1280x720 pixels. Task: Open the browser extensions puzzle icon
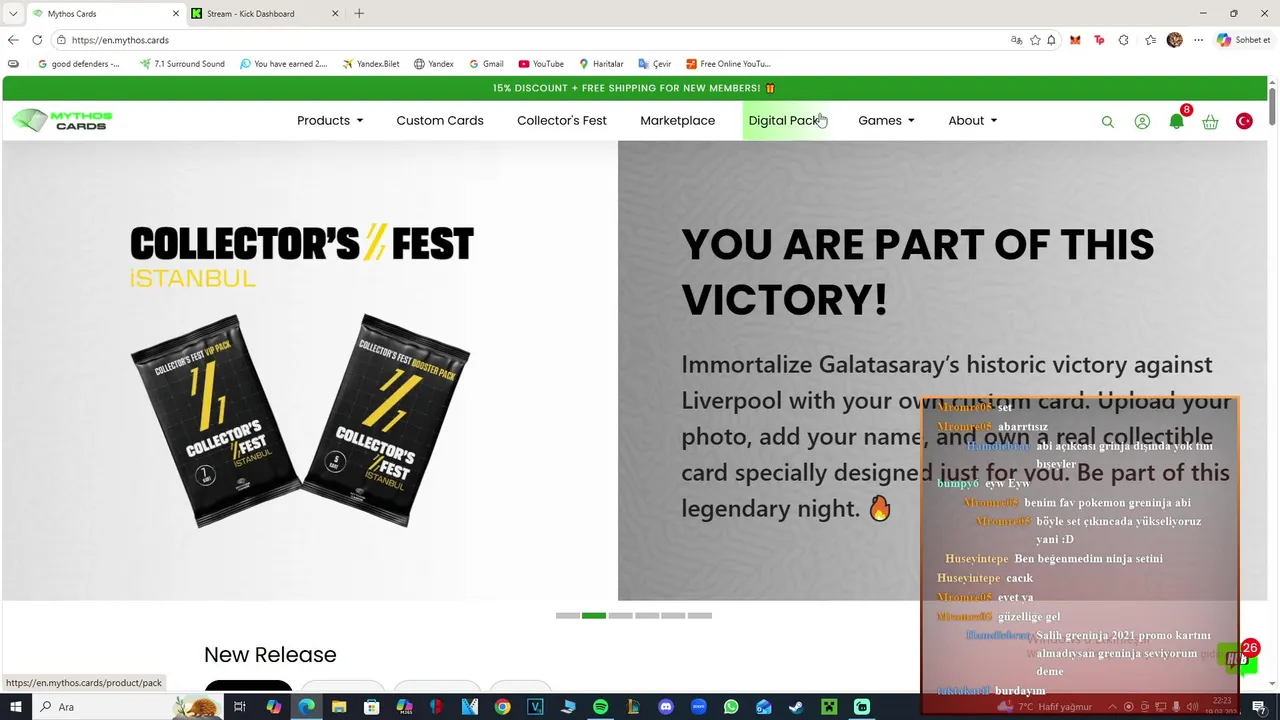1124,40
